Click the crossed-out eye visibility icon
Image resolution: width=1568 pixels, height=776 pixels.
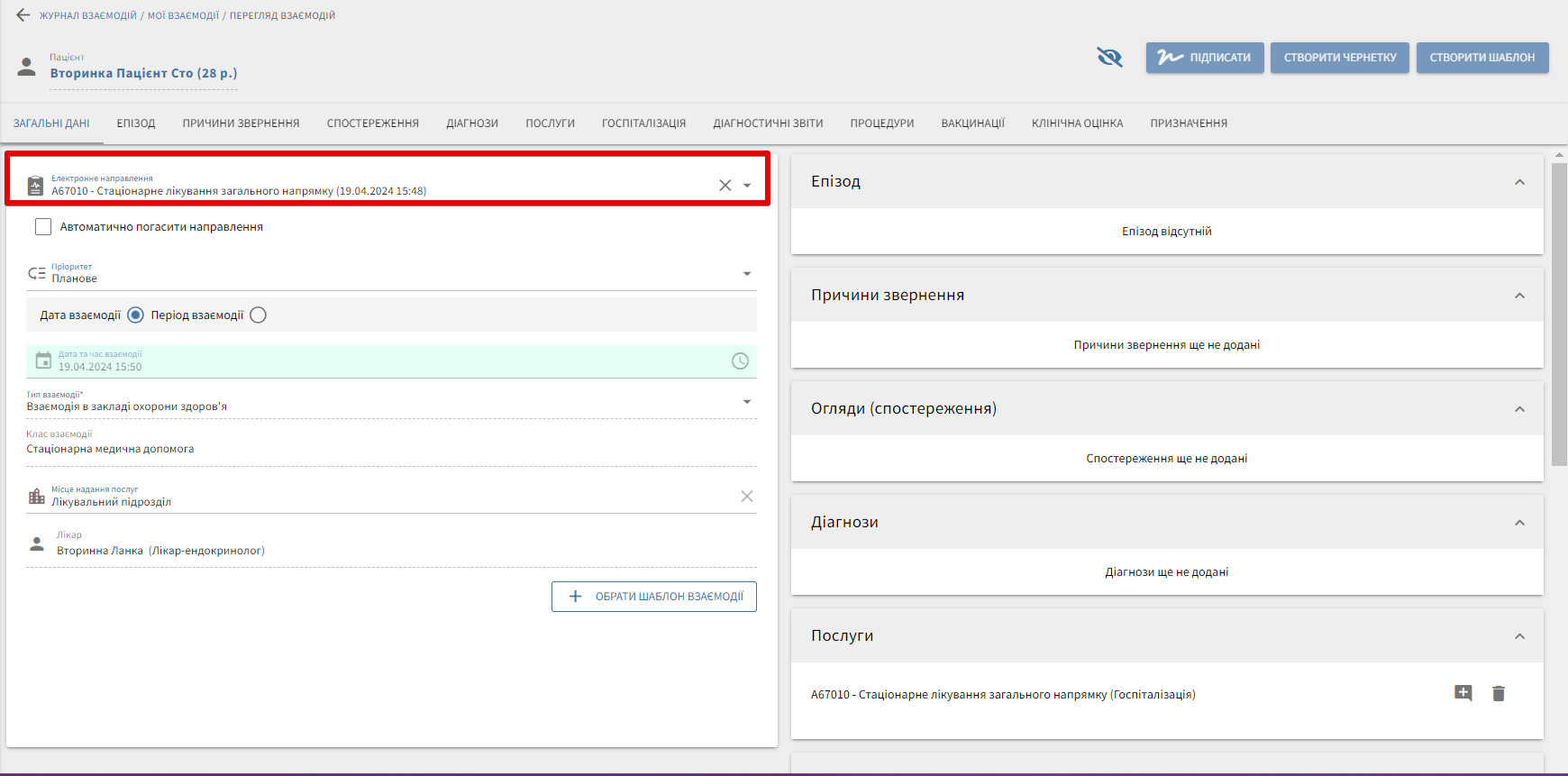pyautogui.click(x=1109, y=58)
